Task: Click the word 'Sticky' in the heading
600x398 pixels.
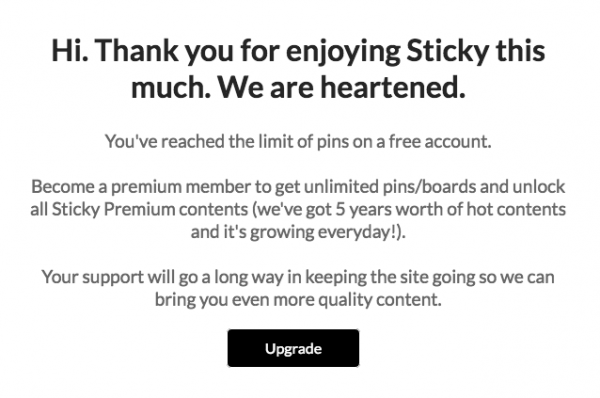Action: tap(447, 50)
